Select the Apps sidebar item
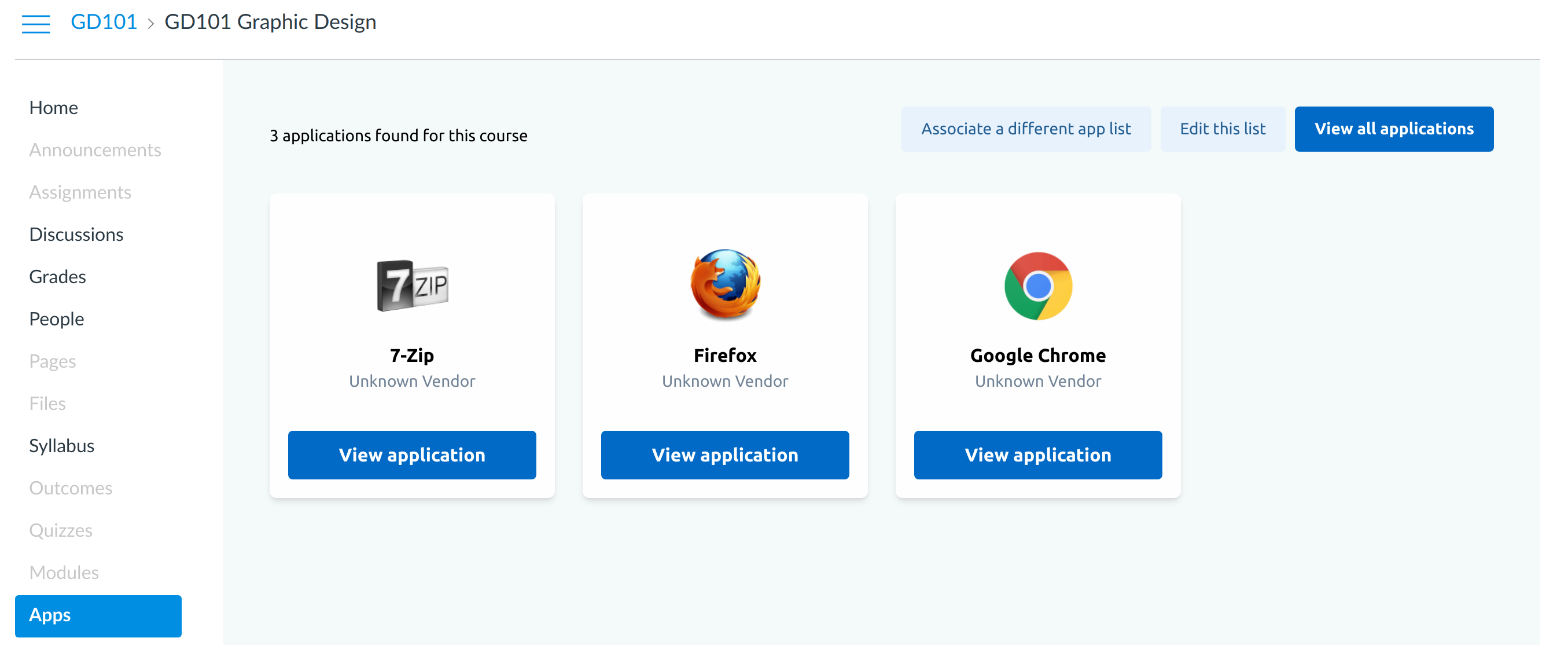This screenshot has width=1568, height=645. pos(98,616)
